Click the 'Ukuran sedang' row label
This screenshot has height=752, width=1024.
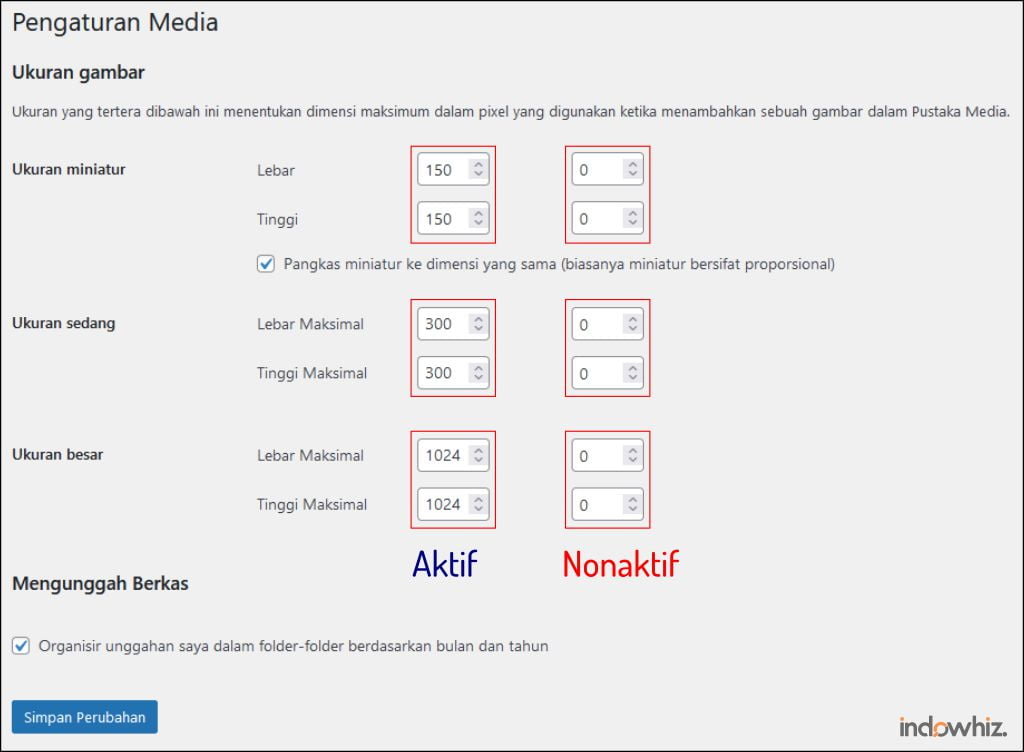pos(63,323)
